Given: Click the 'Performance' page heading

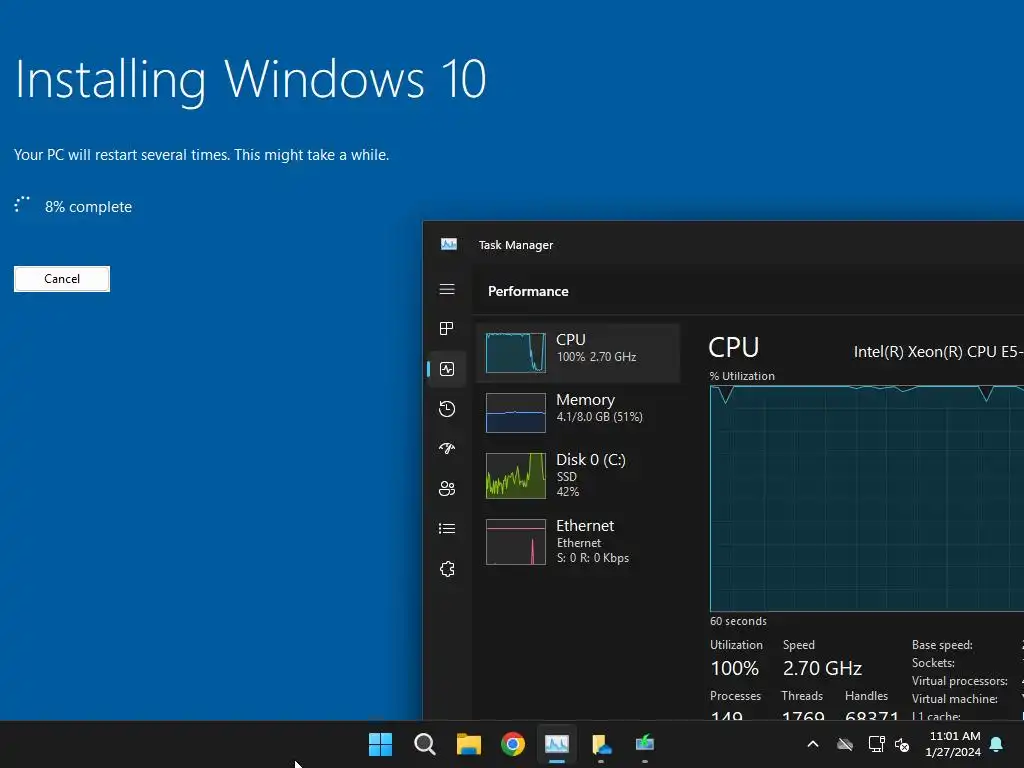Looking at the screenshot, I should point(528,291).
